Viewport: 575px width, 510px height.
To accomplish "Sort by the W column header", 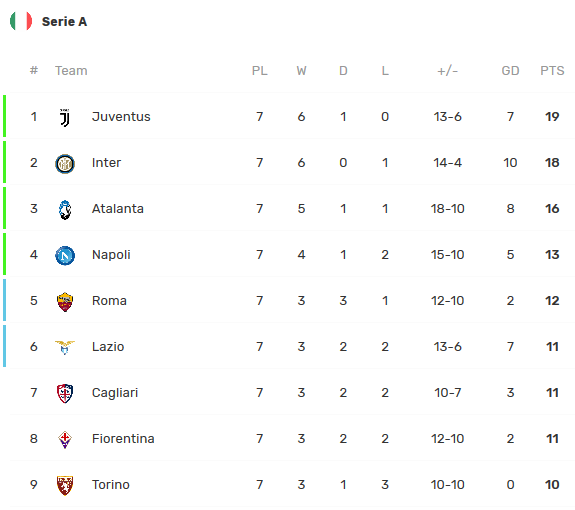I will point(301,70).
